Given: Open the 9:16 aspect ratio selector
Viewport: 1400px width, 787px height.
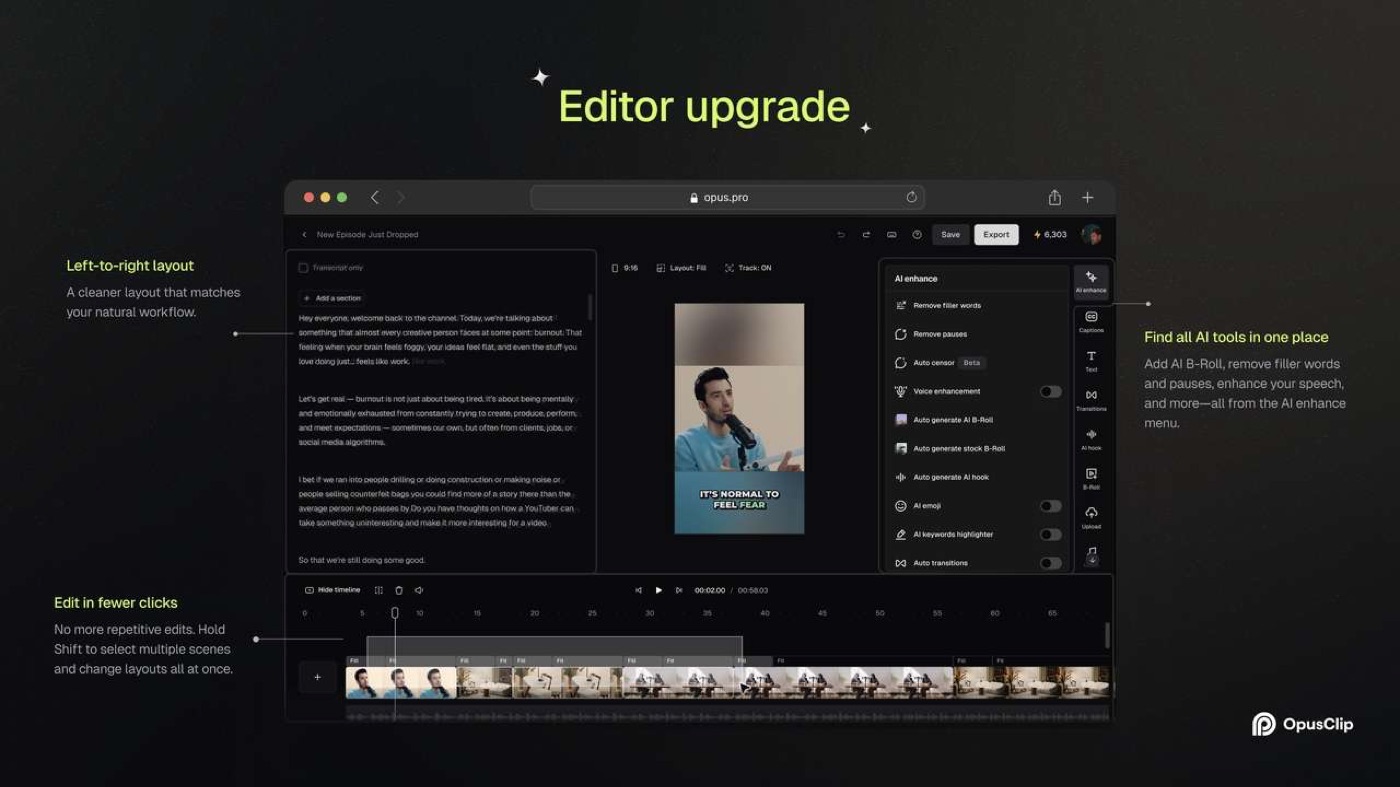Looking at the screenshot, I should 625,268.
